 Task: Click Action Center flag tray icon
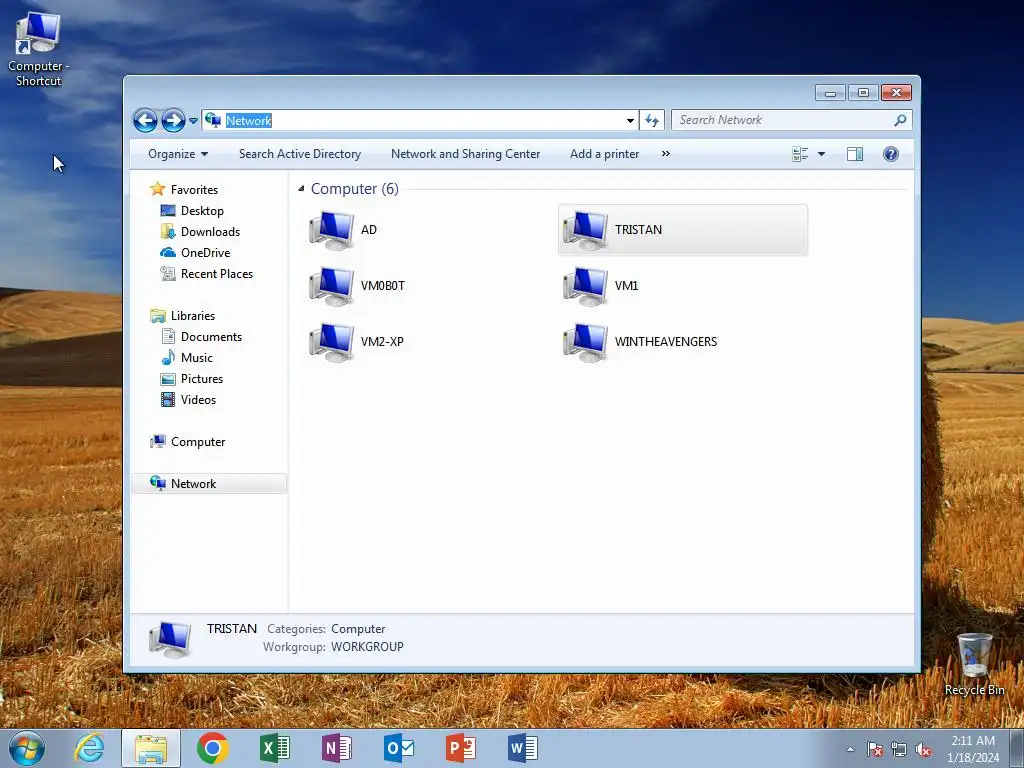coord(874,749)
